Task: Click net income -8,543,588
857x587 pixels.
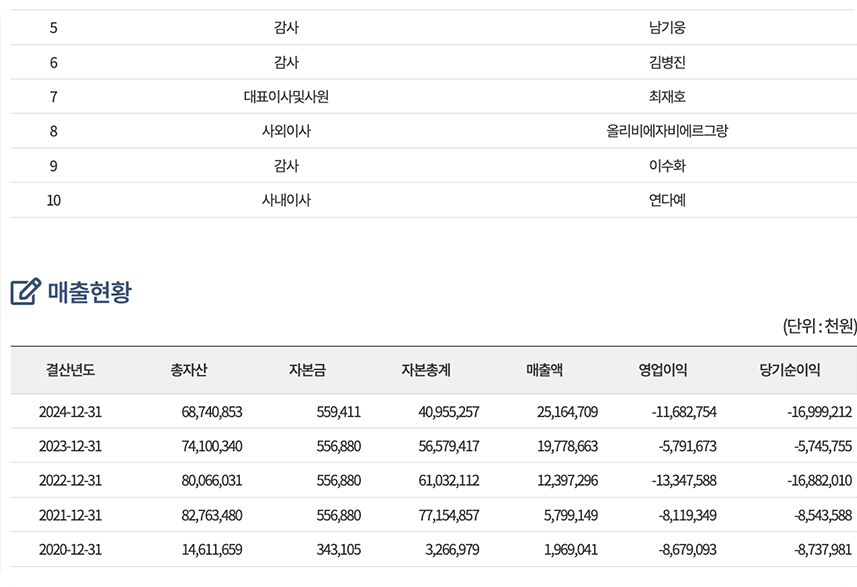Action: pyautogui.click(x=823, y=515)
